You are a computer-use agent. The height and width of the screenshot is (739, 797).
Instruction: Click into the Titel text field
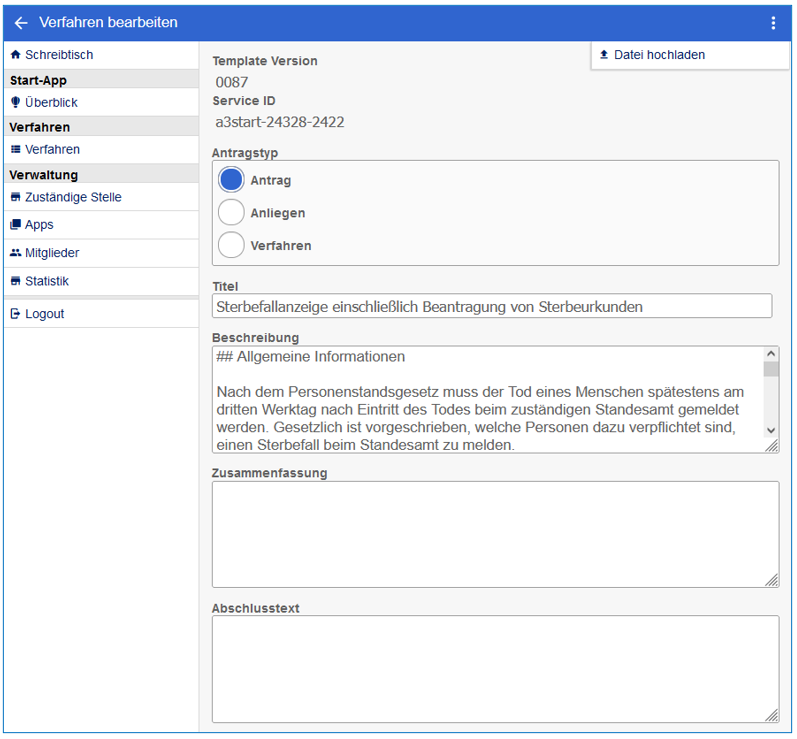point(491,306)
